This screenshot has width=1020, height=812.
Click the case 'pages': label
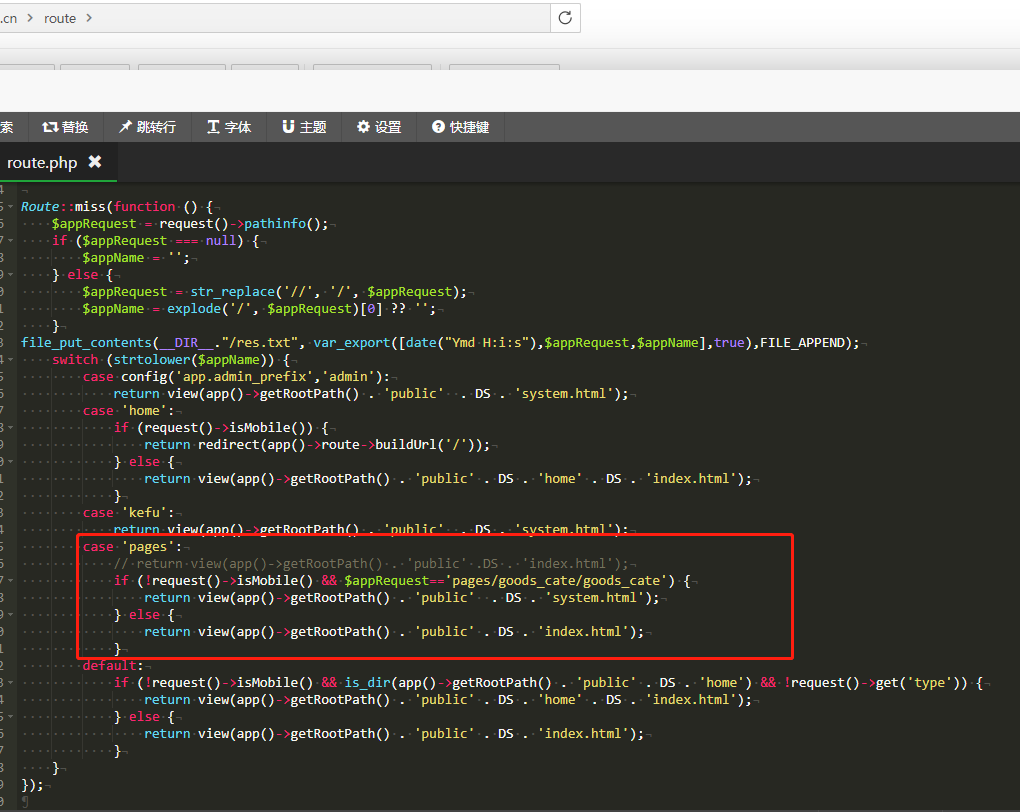click(133, 547)
